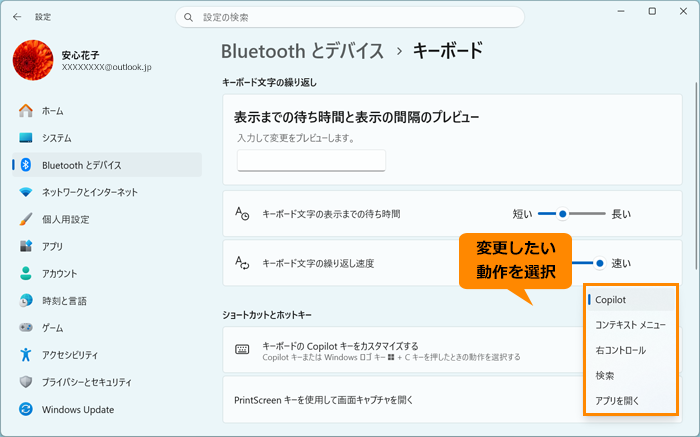700x437 pixels.
Task: Click the 速い label of speed slider
Action: coord(621,263)
